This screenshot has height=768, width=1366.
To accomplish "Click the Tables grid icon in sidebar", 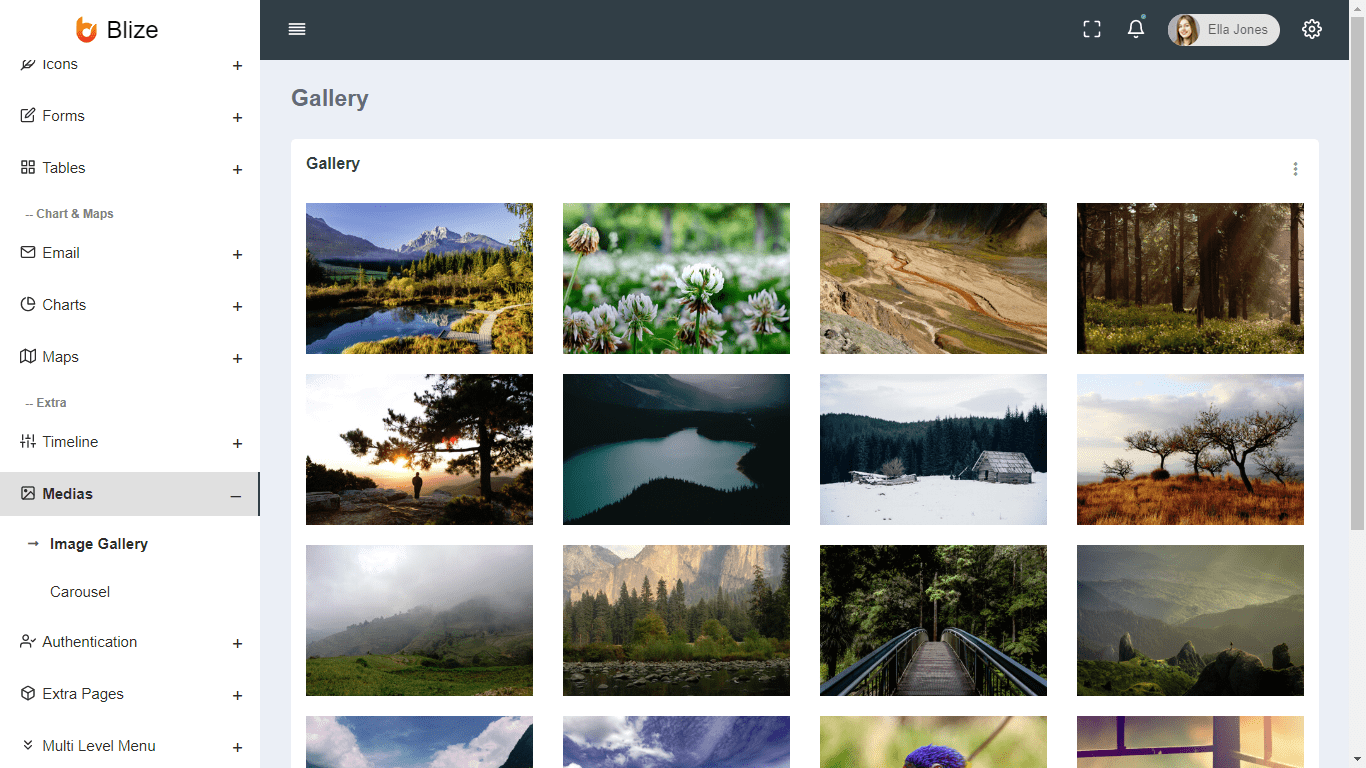I will click(28, 167).
